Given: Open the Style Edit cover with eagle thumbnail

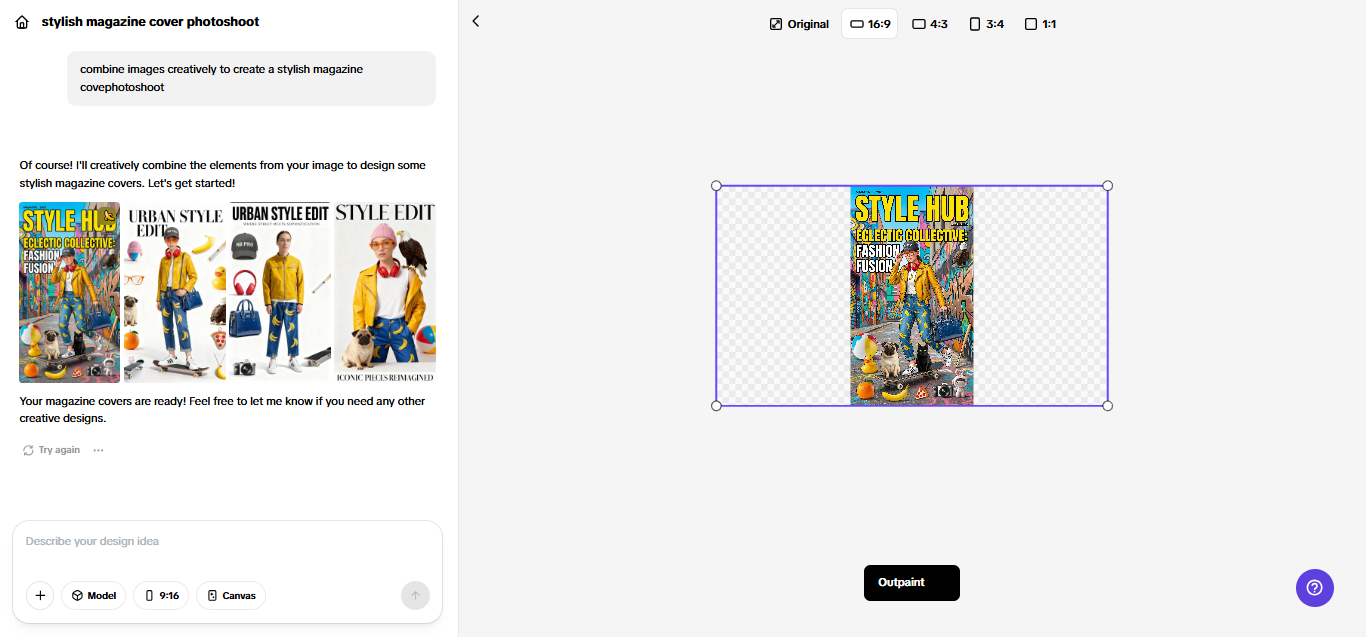Looking at the screenshot, I should [x=385, y=292].
